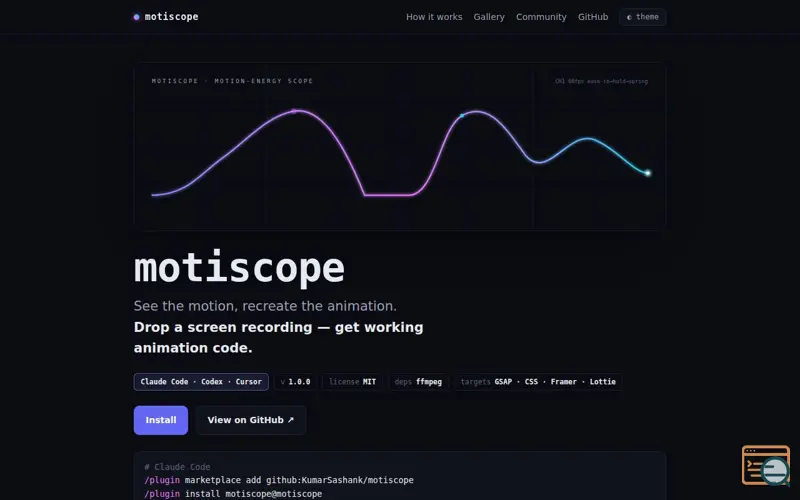Click the '/plugin marketplace add' command line
Viewport: 800px width, 500px height.
(279, 480)
